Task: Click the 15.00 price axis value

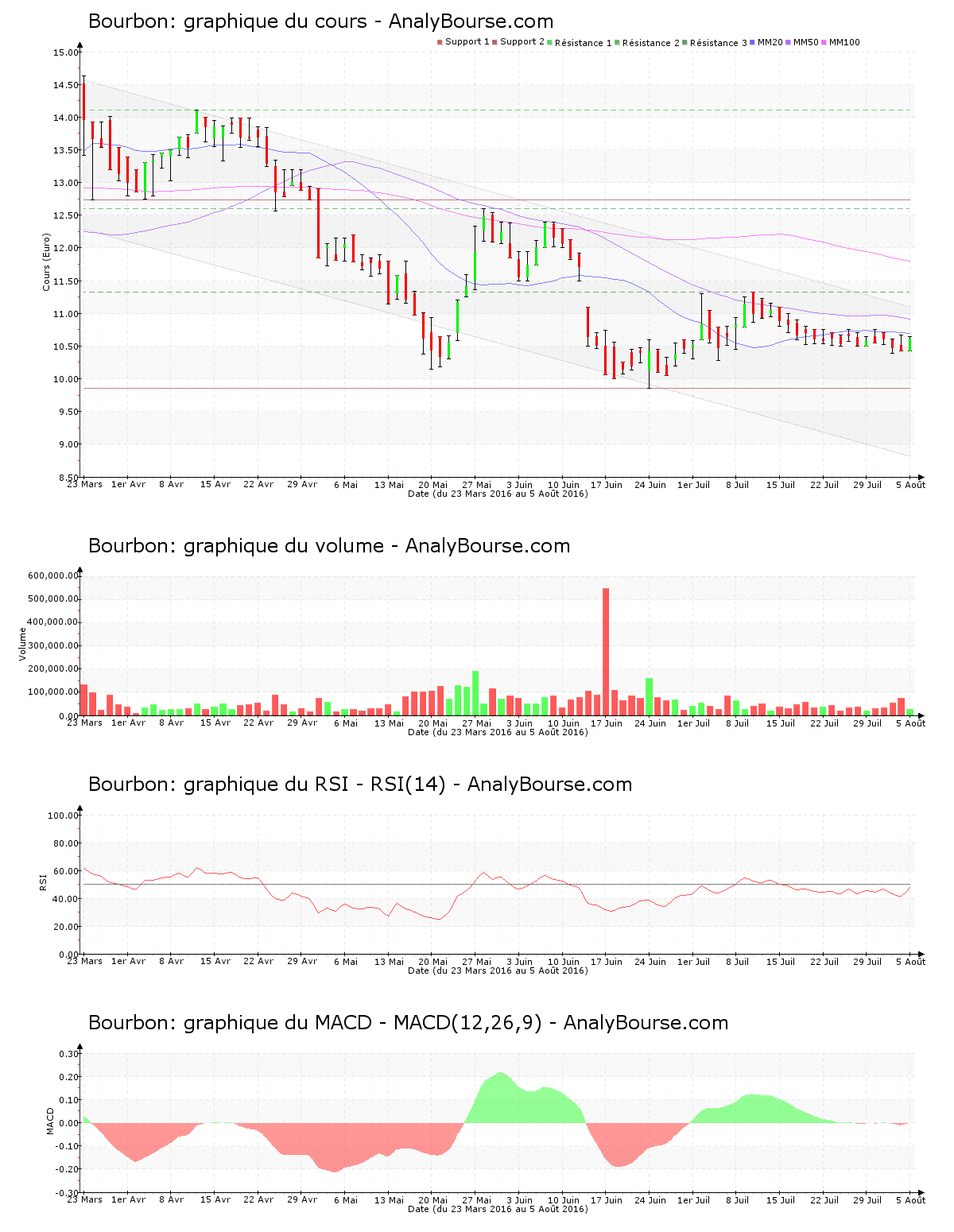Action: click(66, 52)
